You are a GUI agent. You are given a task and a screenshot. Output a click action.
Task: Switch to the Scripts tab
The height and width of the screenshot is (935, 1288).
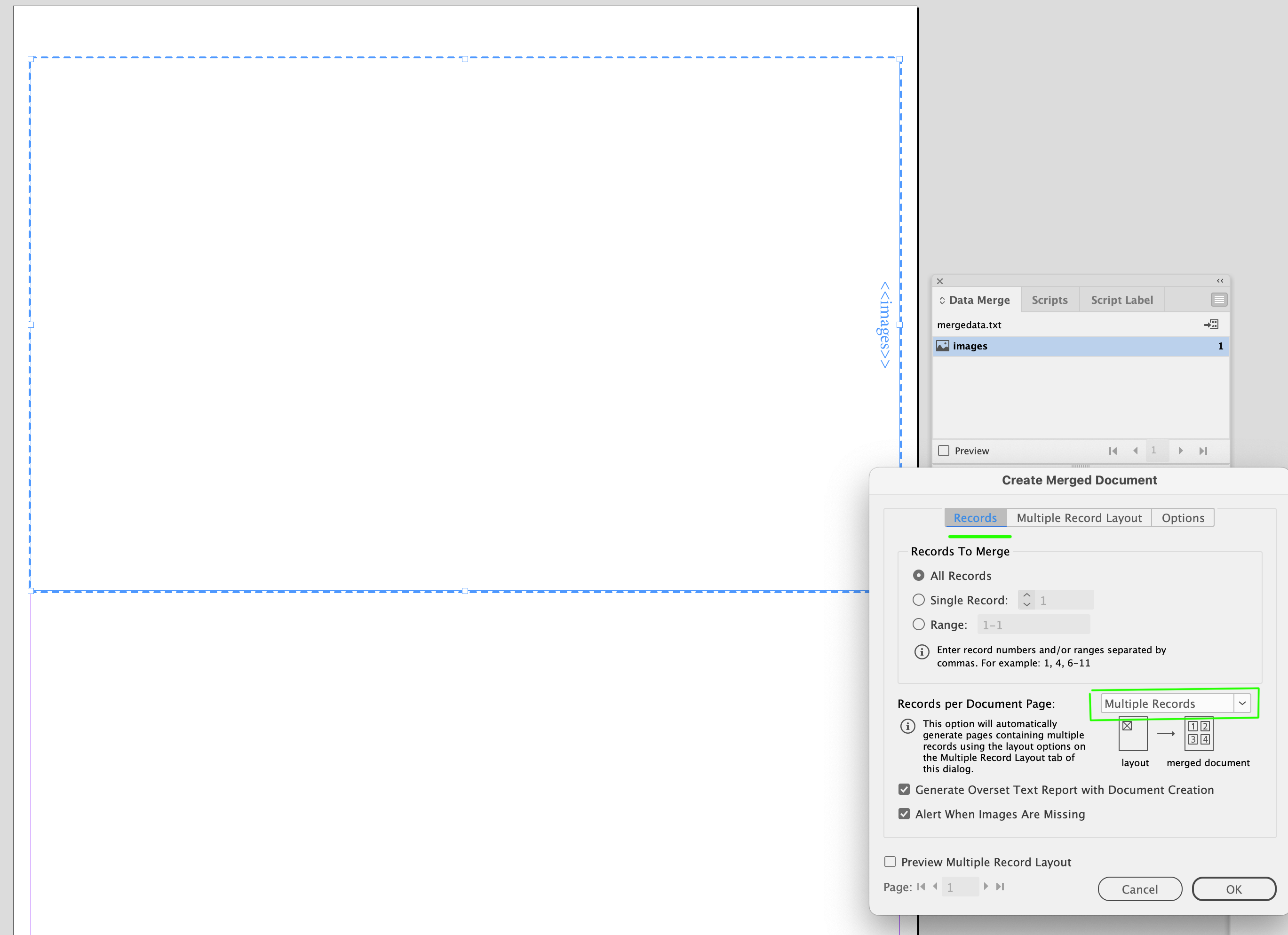tap(1049, 299)
